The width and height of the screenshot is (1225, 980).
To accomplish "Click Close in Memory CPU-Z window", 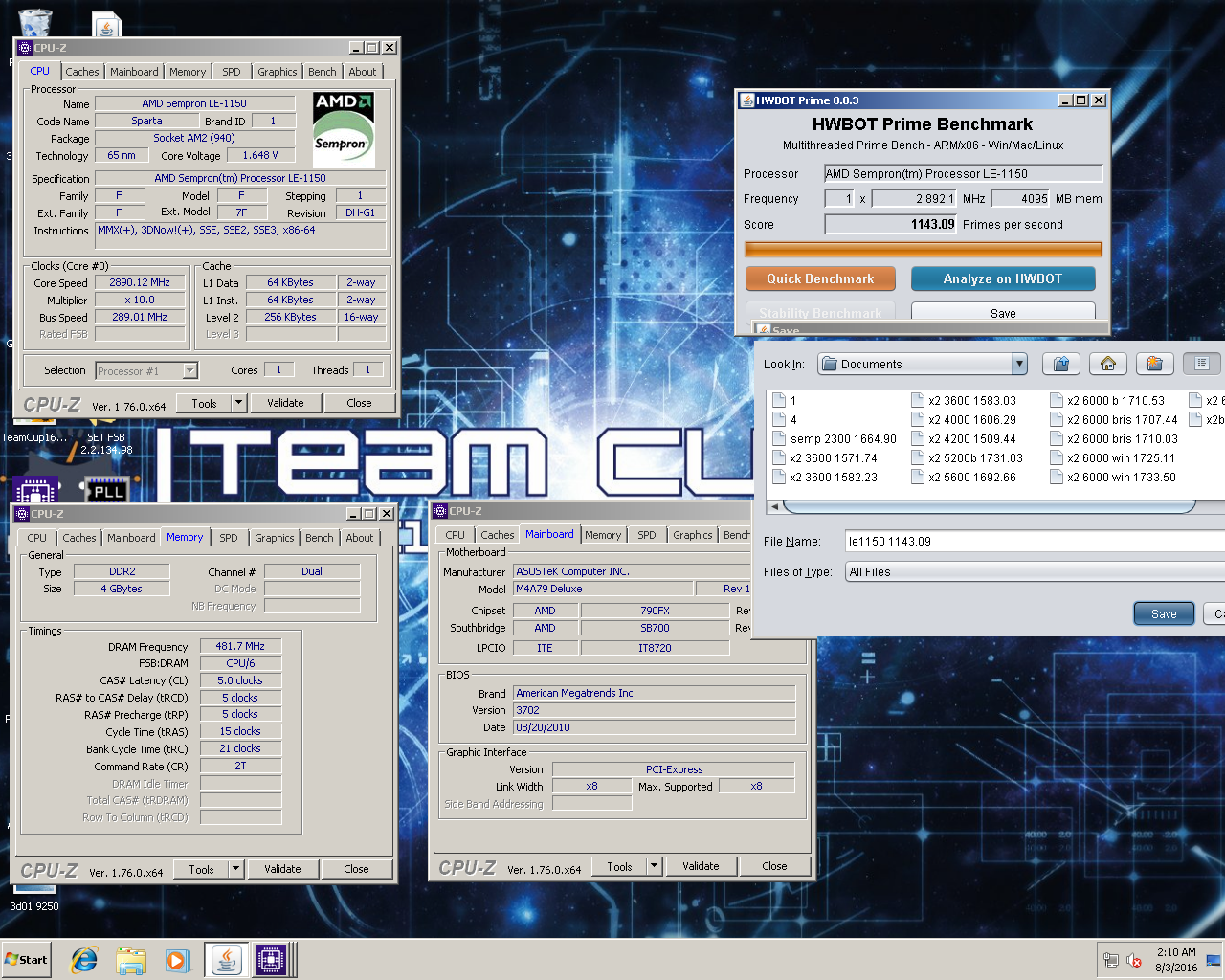I will tap(356, 869).
